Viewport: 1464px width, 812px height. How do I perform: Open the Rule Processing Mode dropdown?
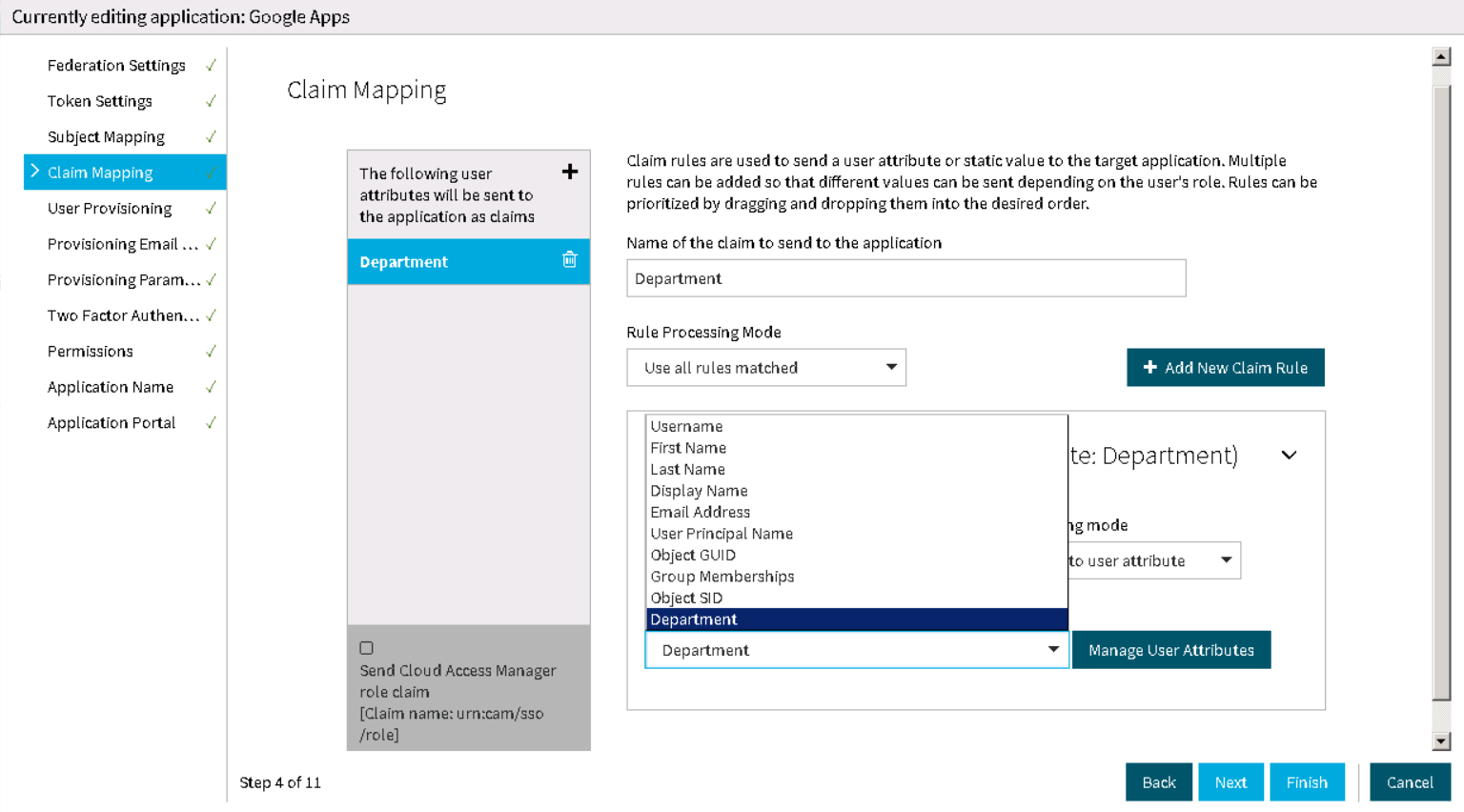tap(765, 368)
